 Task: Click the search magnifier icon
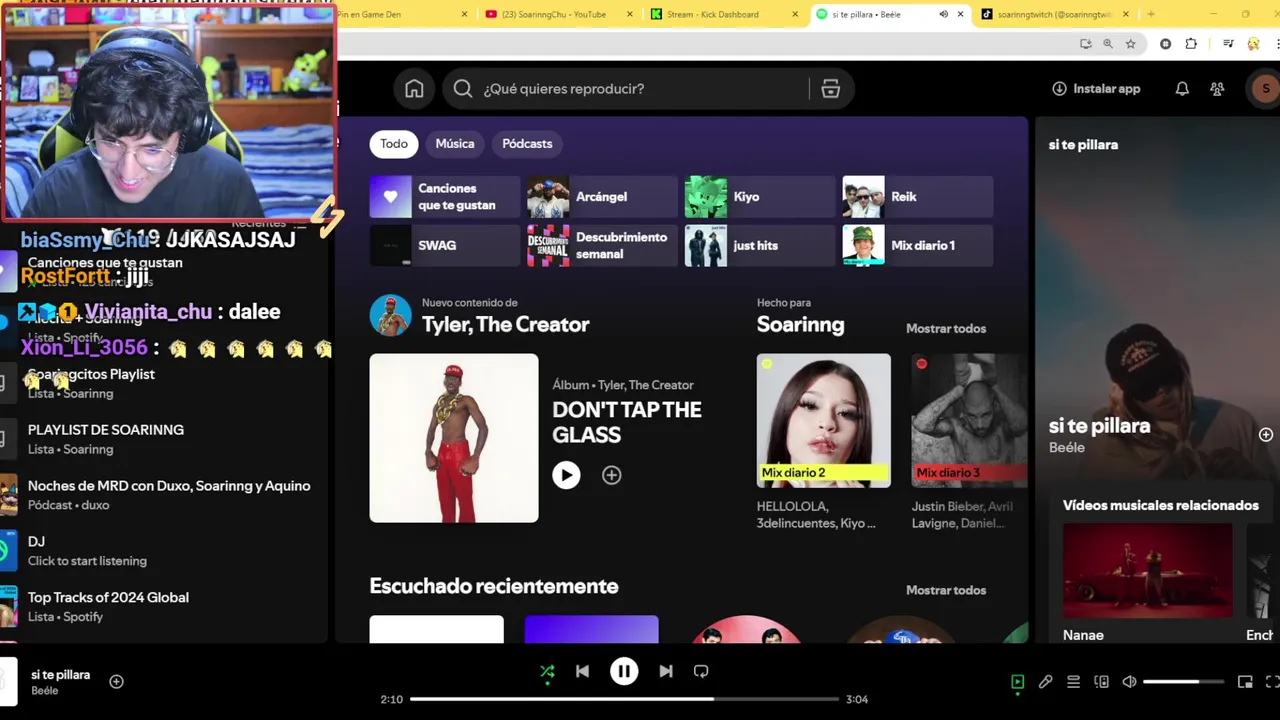(462, 89)
